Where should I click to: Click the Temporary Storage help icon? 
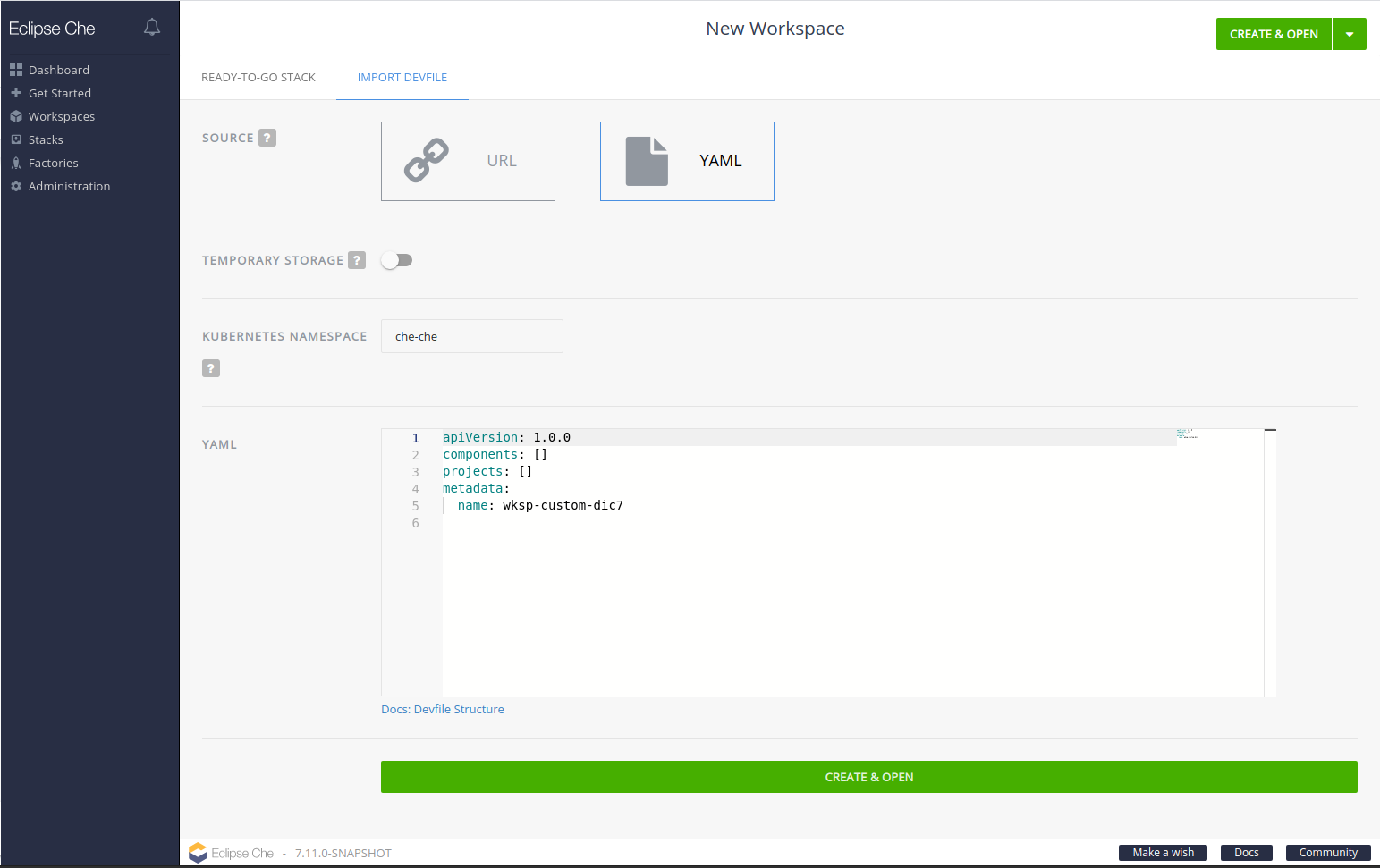(x=357, y=259)
